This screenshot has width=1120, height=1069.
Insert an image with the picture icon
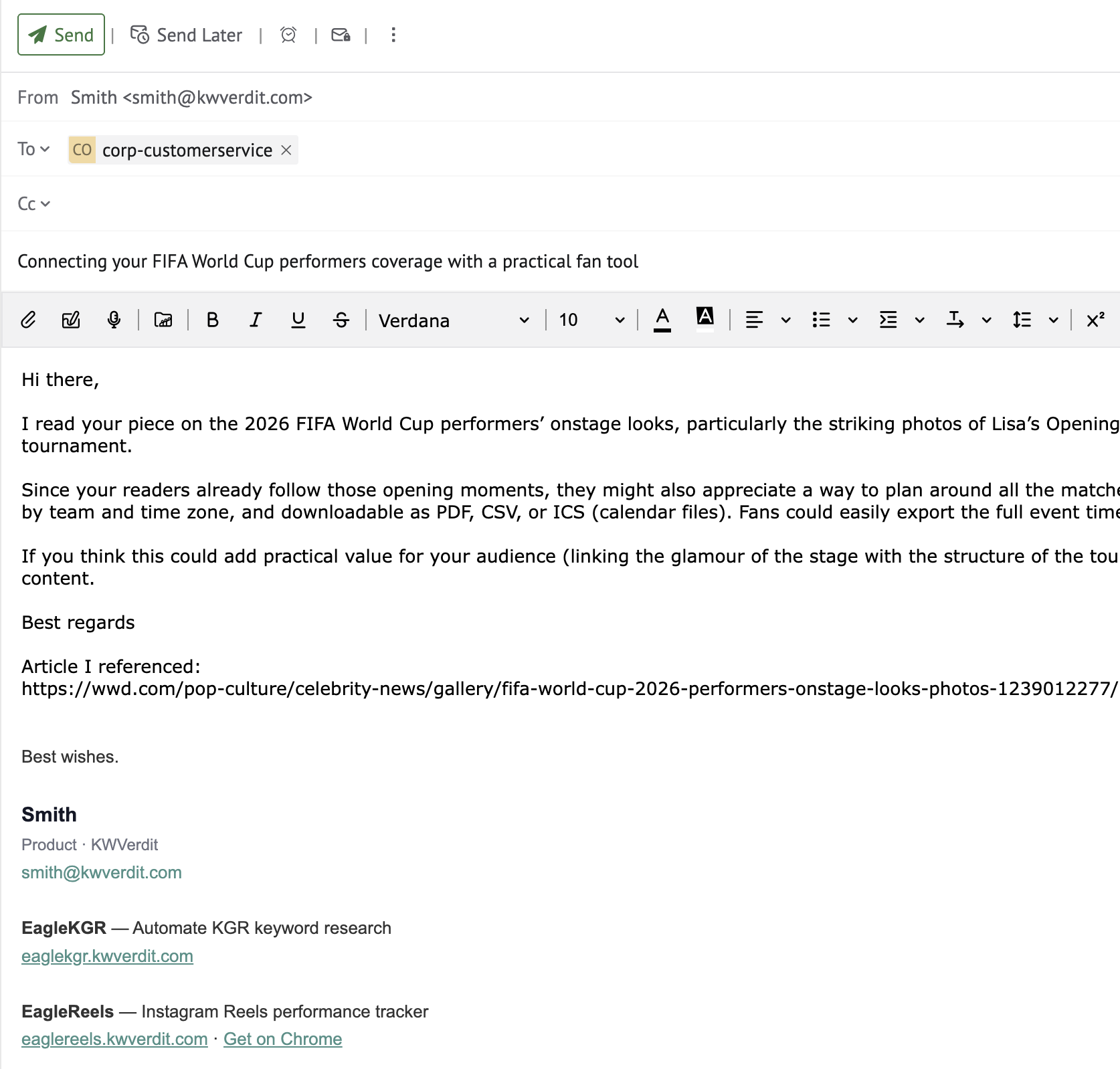(x=163, y=320)
